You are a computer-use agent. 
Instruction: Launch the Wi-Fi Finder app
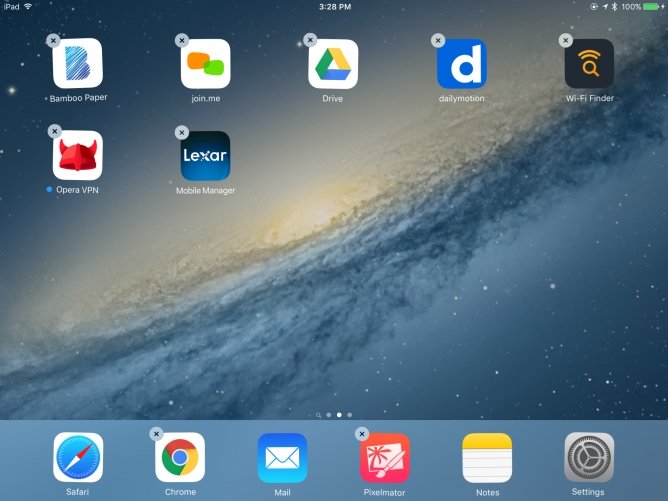[590, 64]
